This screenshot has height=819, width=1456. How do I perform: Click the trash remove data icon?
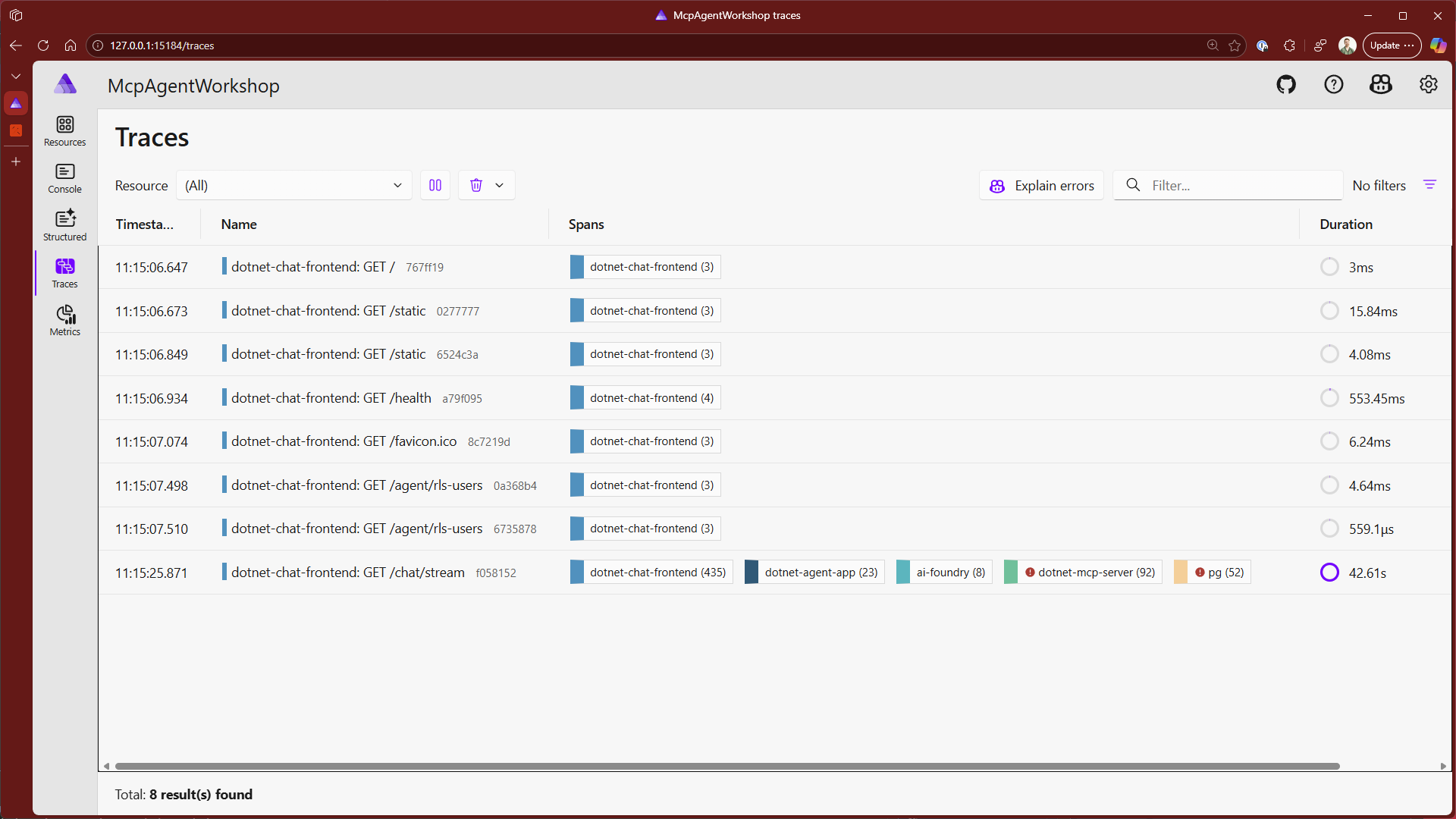pyautogui.click(x=476, y=185)
